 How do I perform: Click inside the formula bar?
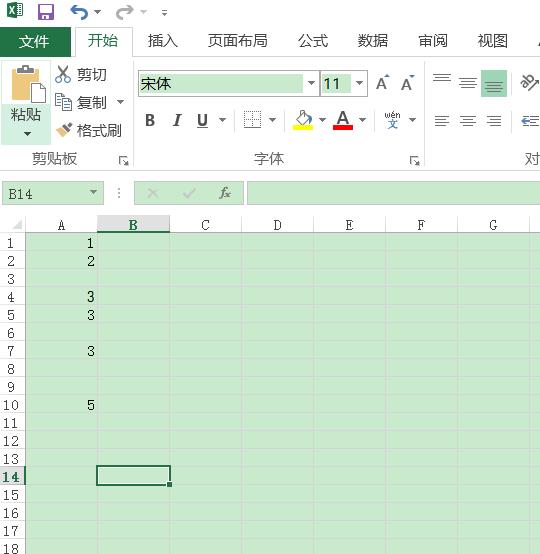(393, 193)
